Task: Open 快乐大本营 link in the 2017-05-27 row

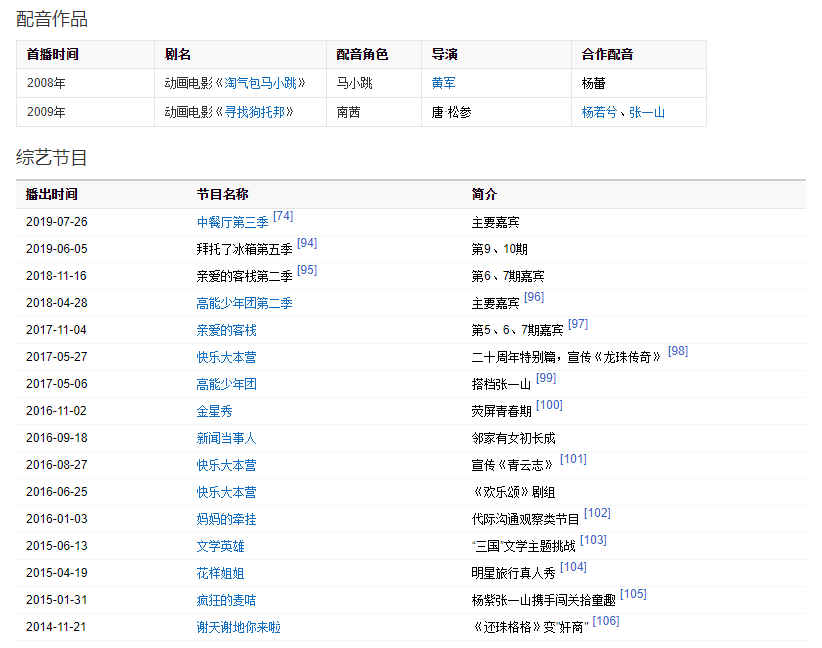Action: click(226, 357)
